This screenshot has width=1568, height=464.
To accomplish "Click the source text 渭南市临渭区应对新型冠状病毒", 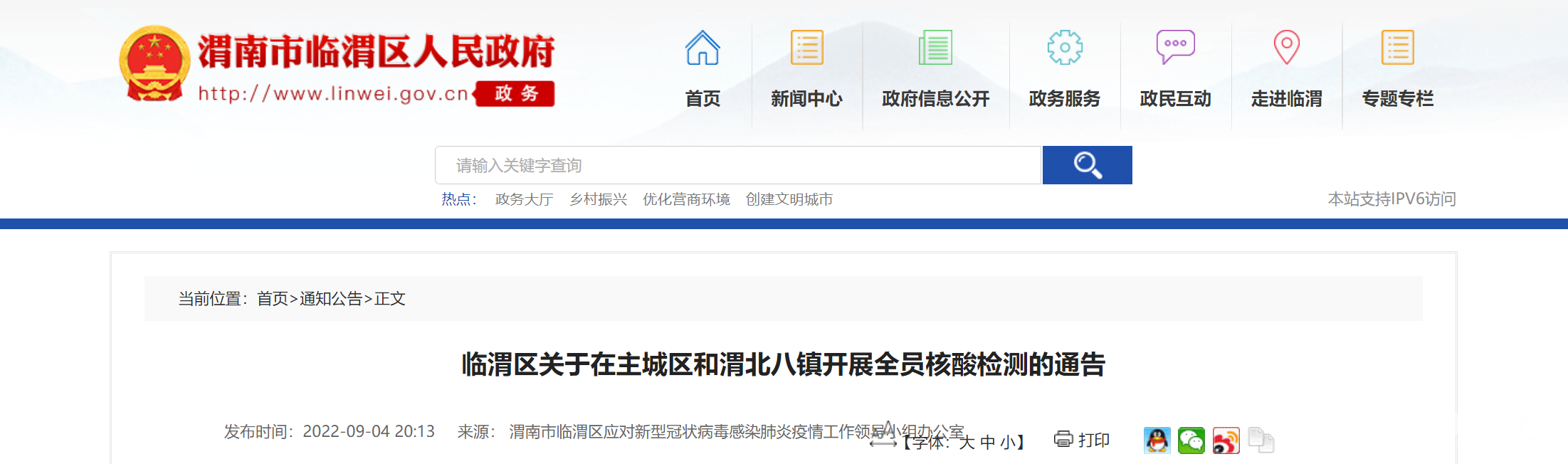I will pos(737,431).
